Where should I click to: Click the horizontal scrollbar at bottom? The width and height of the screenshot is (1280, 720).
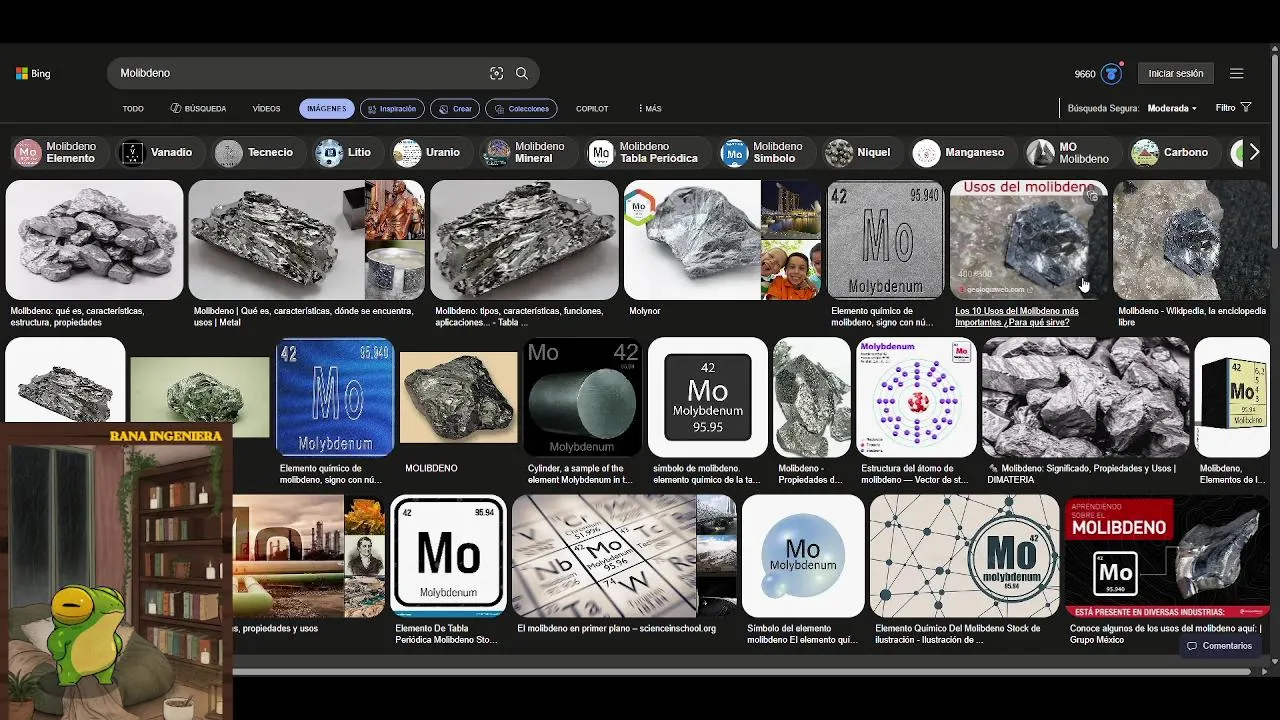click(x=740, y=672)
